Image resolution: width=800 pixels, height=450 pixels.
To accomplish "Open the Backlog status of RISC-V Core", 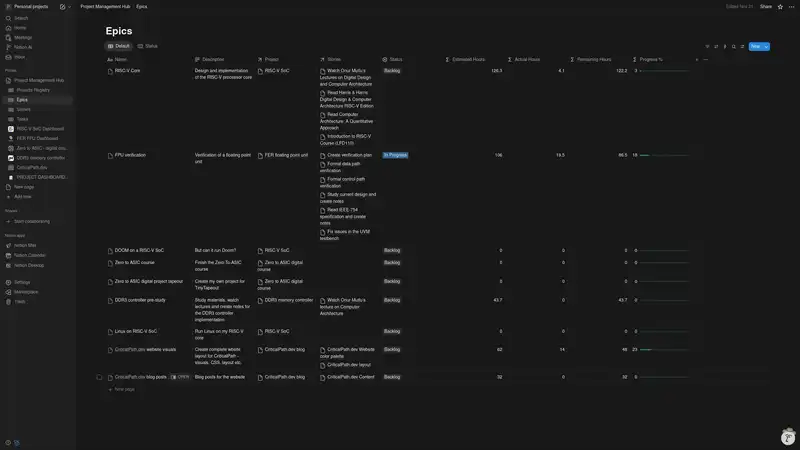I will [x=392, y=71].
